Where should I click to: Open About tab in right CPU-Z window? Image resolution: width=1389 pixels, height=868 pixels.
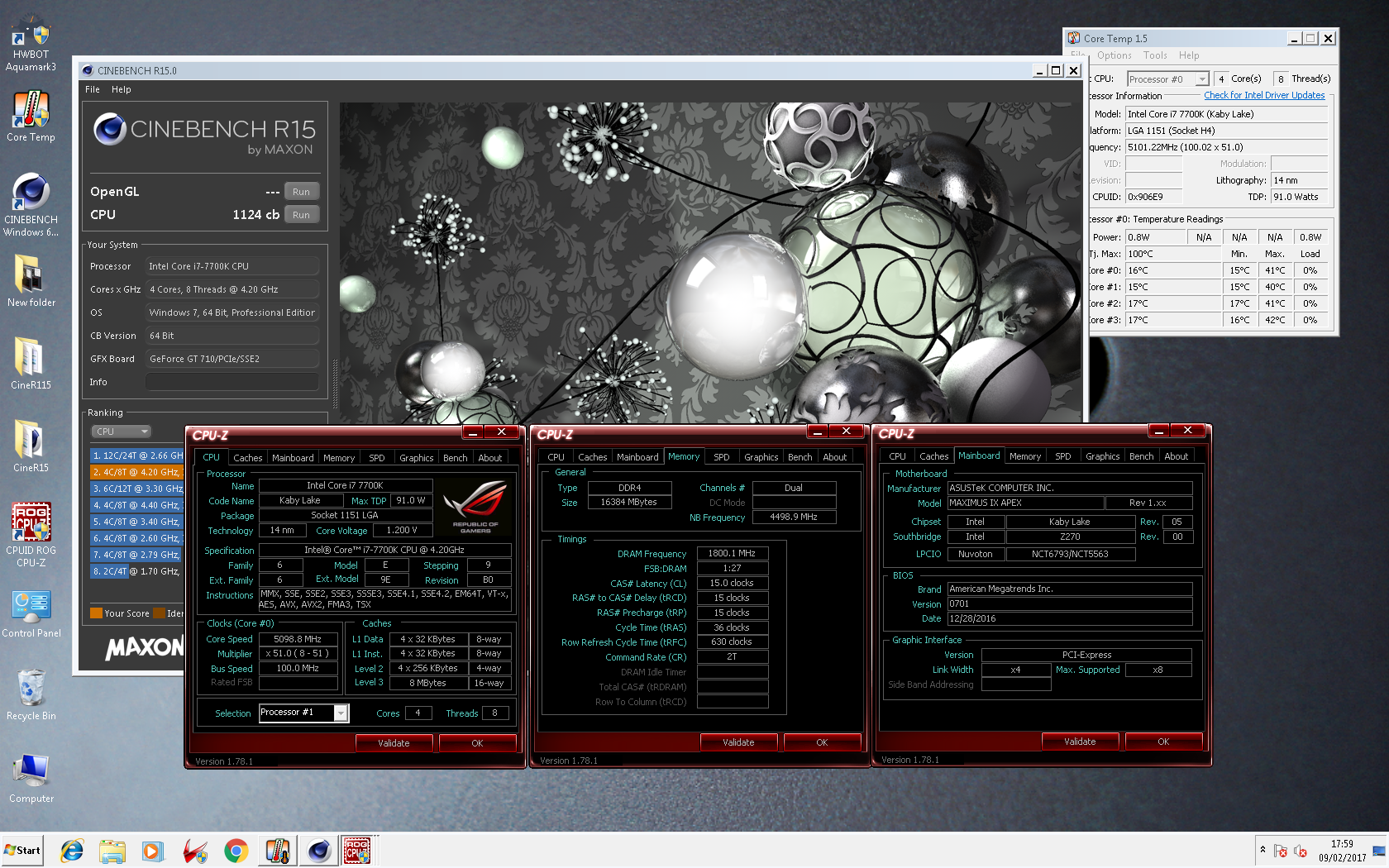click(1176, 456)
